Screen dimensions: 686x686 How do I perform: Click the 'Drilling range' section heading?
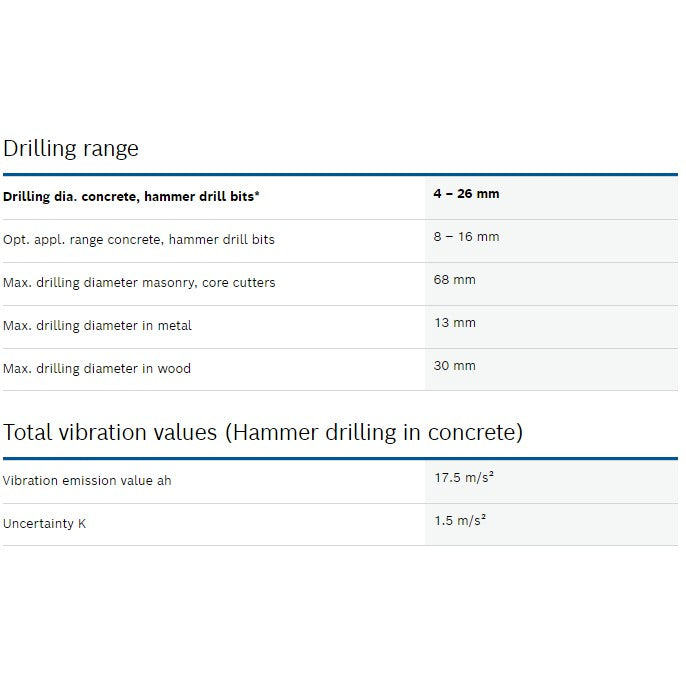(x=71, y=149)
